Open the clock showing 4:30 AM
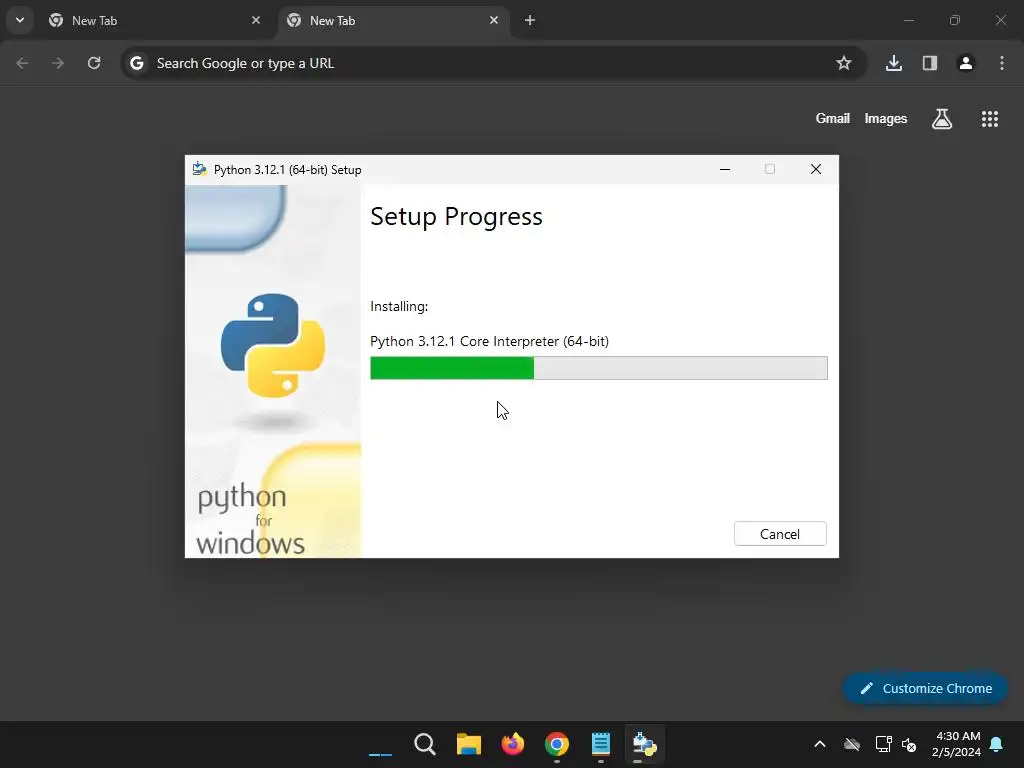This screenshot has width=1024, height=768. pyautogui.click(x=957, y=744)
